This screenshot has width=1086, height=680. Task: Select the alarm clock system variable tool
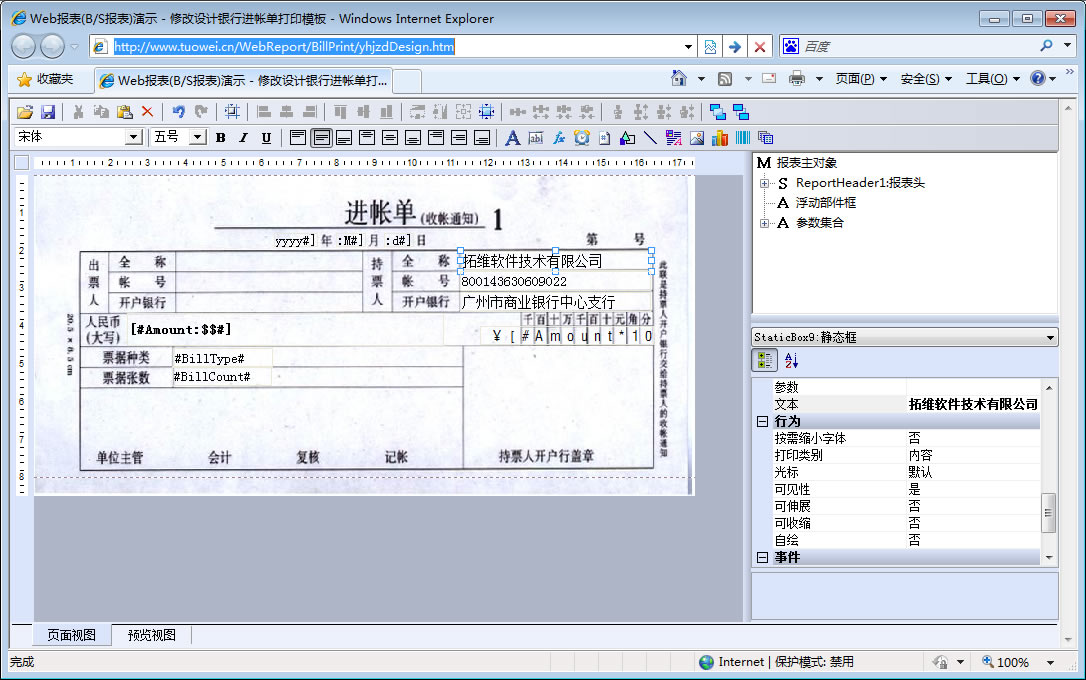tap(581, 137)
